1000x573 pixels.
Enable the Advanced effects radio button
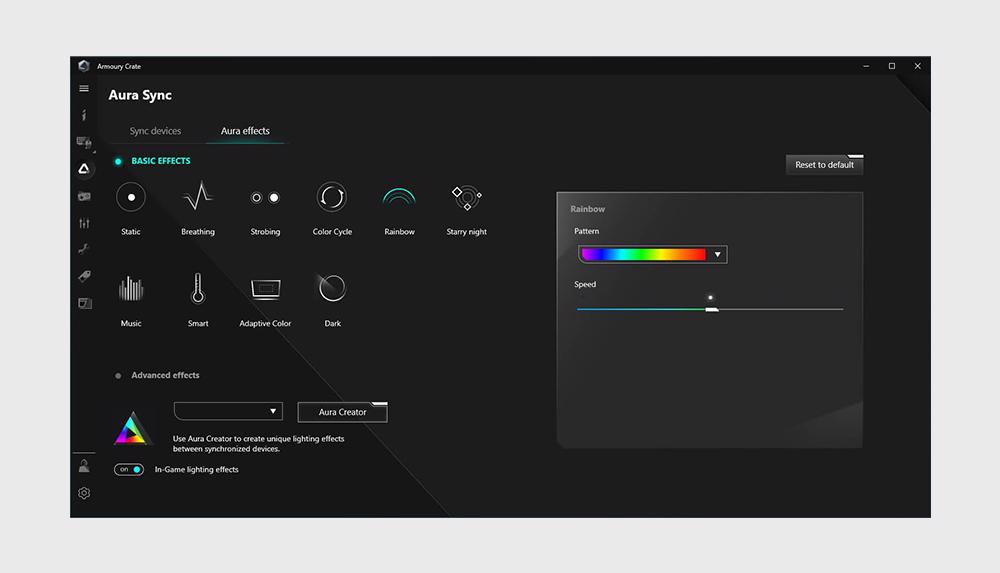pyautogui.click(x=118, y=376)
